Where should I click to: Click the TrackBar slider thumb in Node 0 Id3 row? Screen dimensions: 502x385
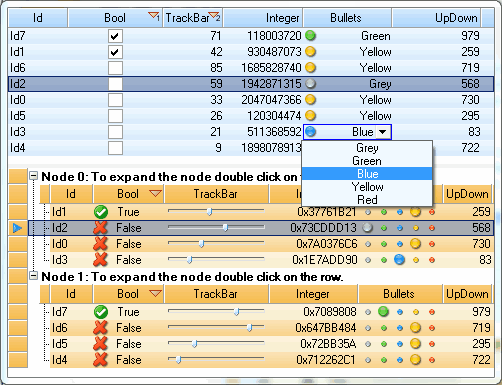coord(189,260)
